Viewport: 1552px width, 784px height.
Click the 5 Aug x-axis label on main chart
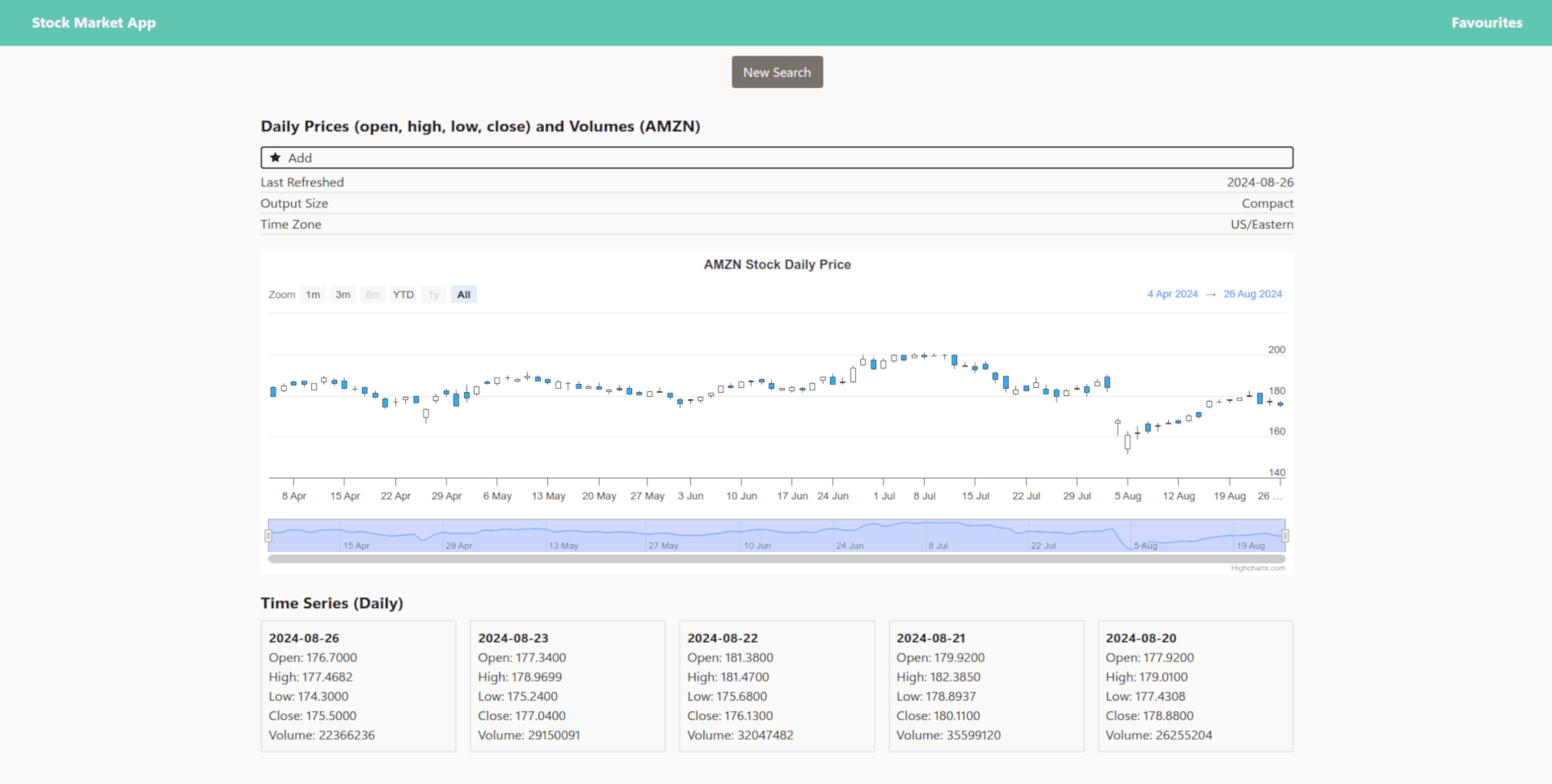(x=1128, y=495)
